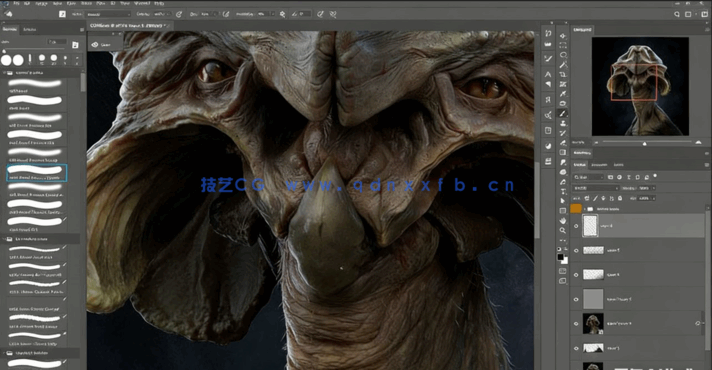Image resolution: width=712 pixels, height=370 pixels.
Task: Toggle eye icon in small floating panel over canvas
Action: click(x=95, y=44)
